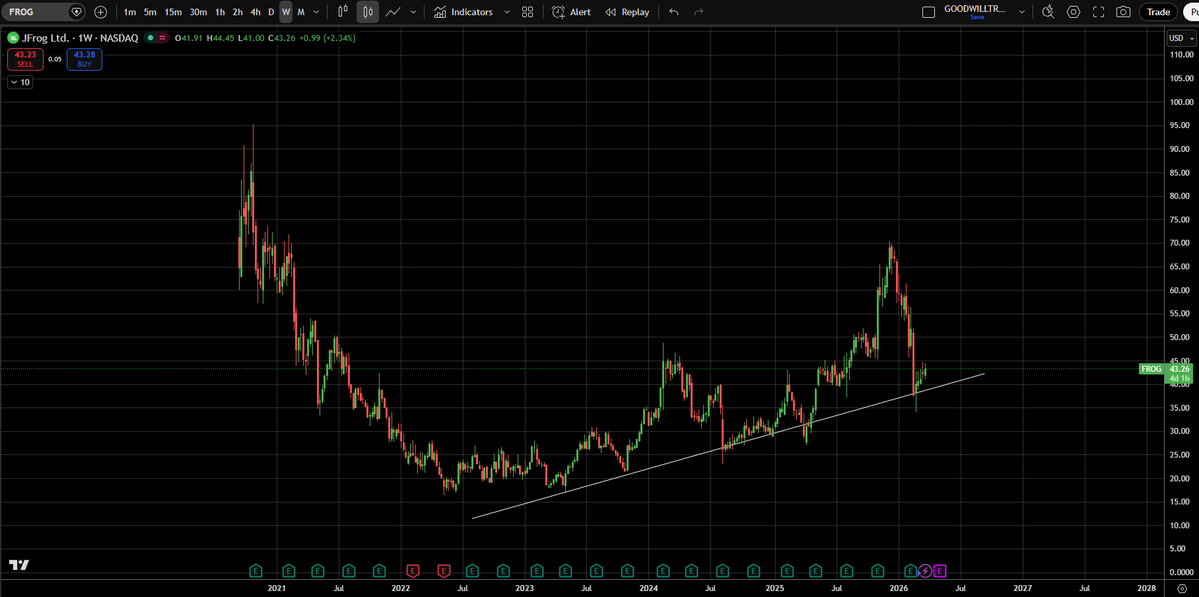This screenshot has height=597, width=1199.
Task: Click the Trade button
Action: coord(1158,12)
